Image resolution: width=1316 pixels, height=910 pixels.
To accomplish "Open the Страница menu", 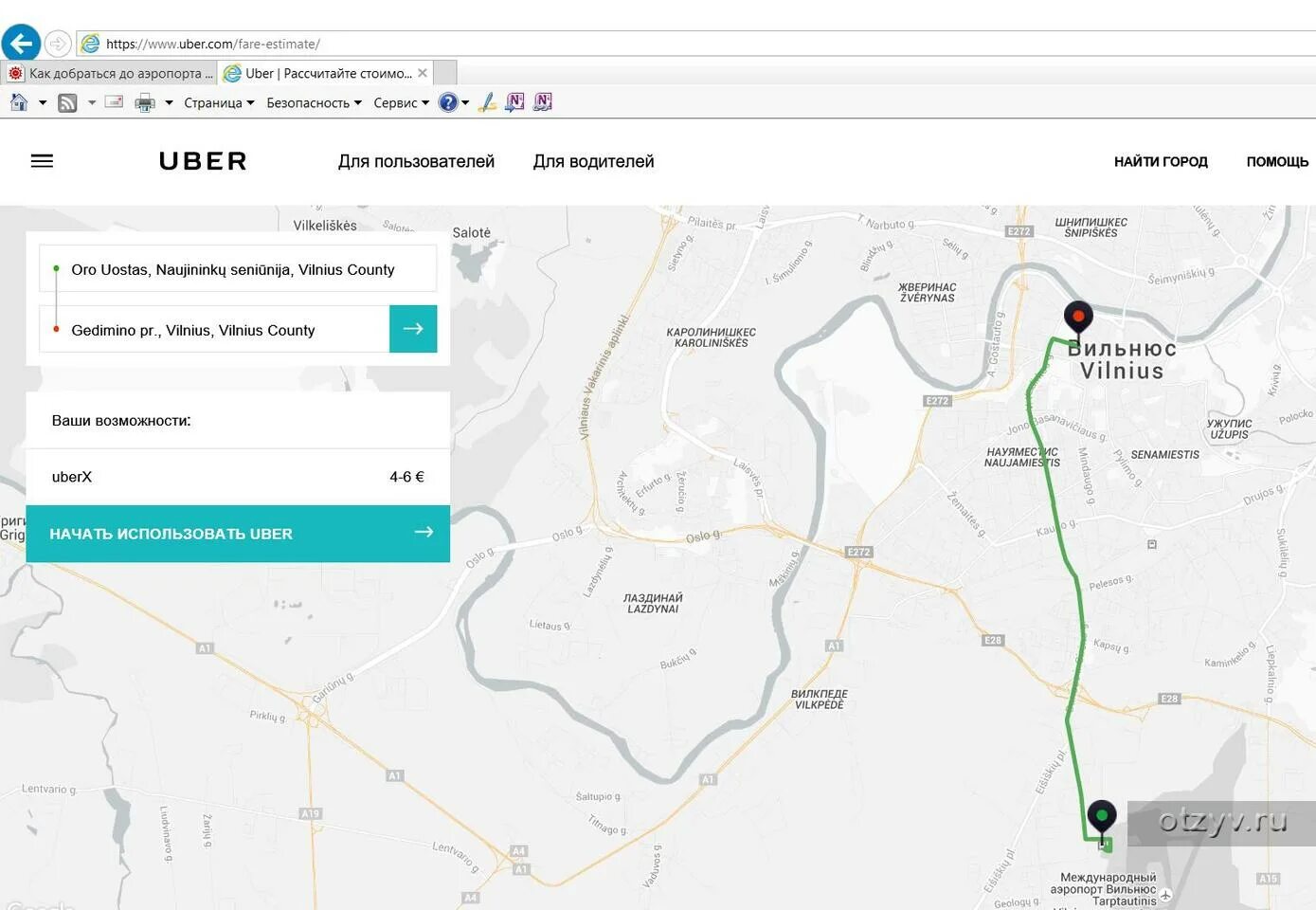I will [x=219, y=102].
